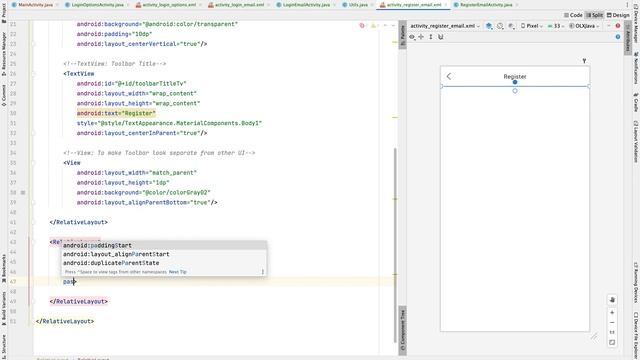640x360 pixels.
Task: Switch to MainActivity.java tab
Action: [x=35, y=5]
